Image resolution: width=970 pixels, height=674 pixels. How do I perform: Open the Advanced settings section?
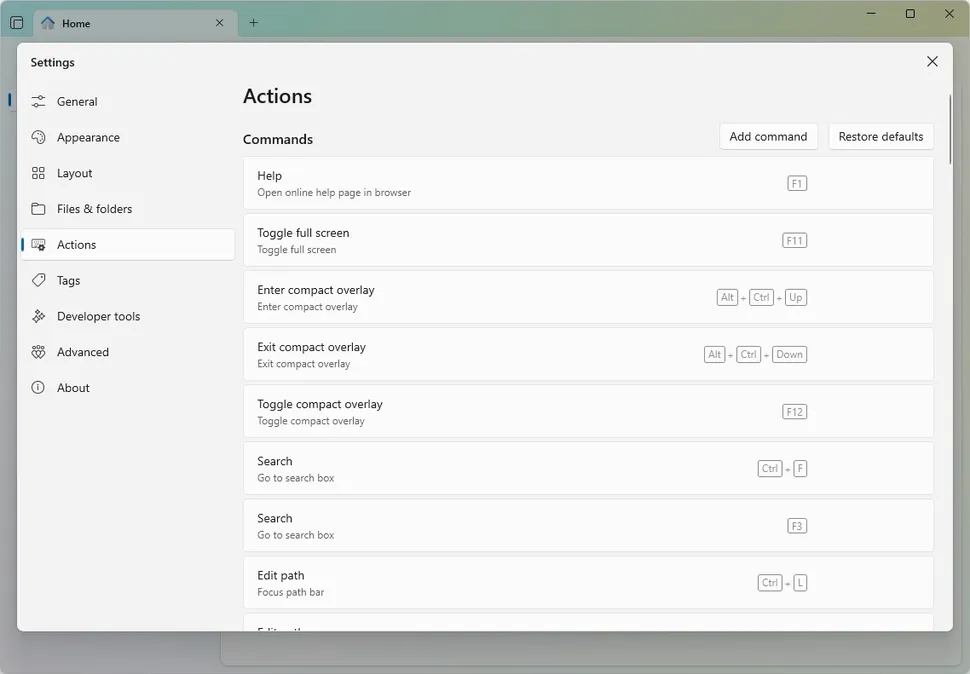pos(80,351)
